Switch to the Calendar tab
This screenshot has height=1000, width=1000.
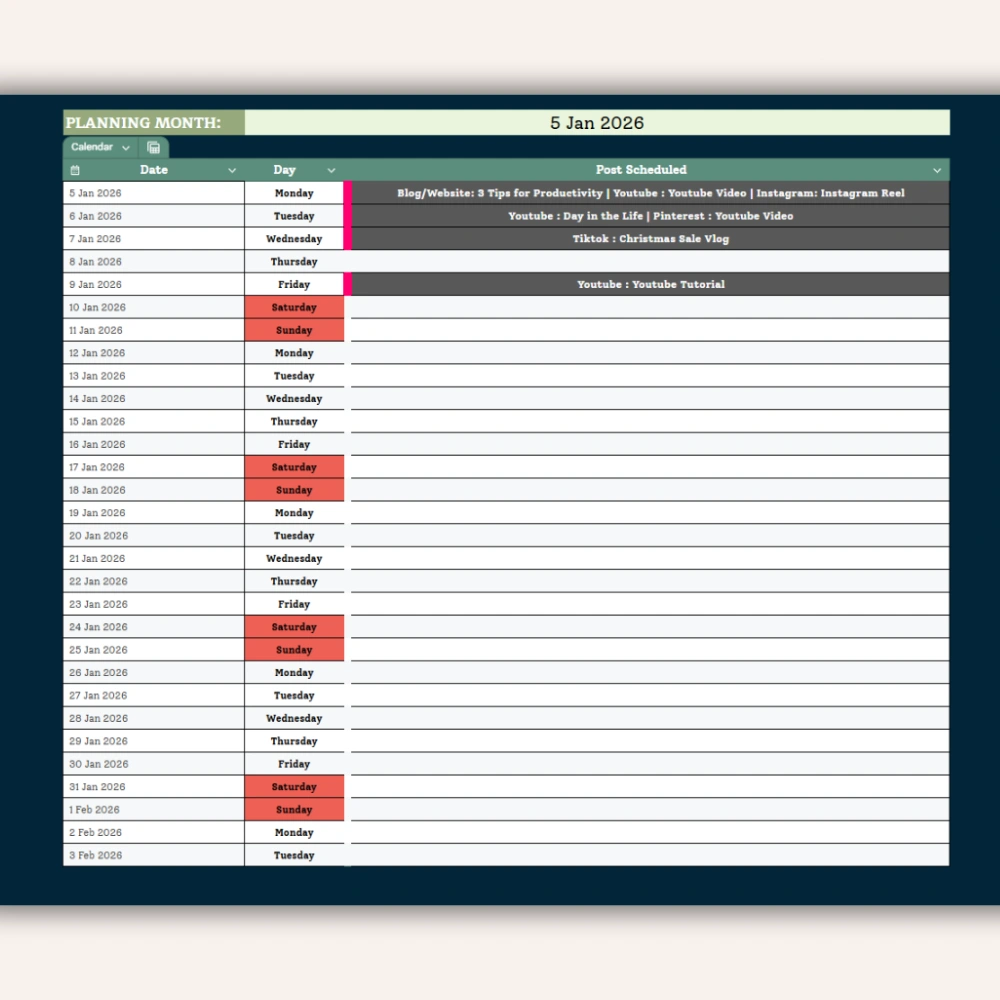pos(92,147)
